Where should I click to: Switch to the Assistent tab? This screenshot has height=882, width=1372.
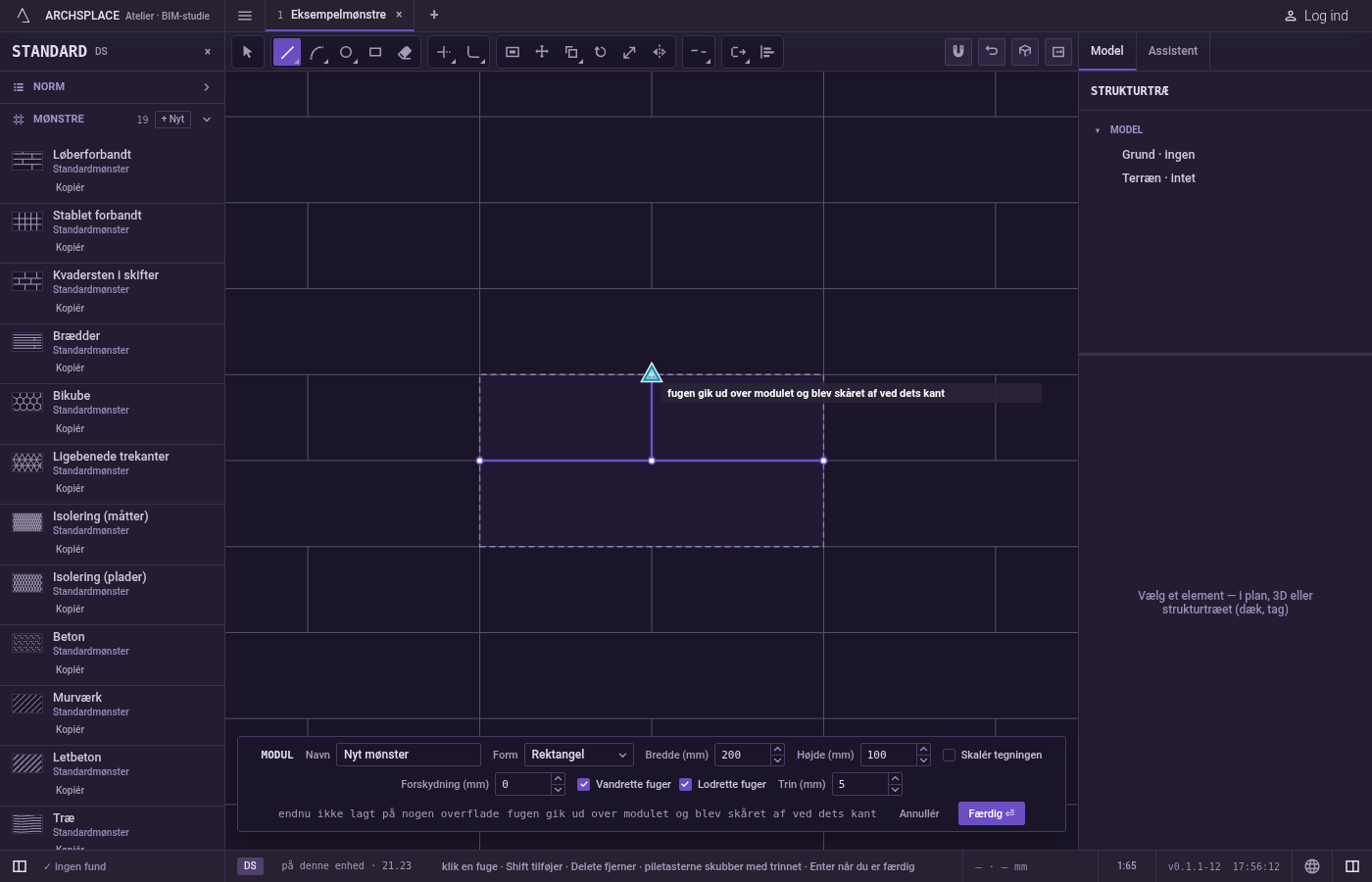[1173, 51]
